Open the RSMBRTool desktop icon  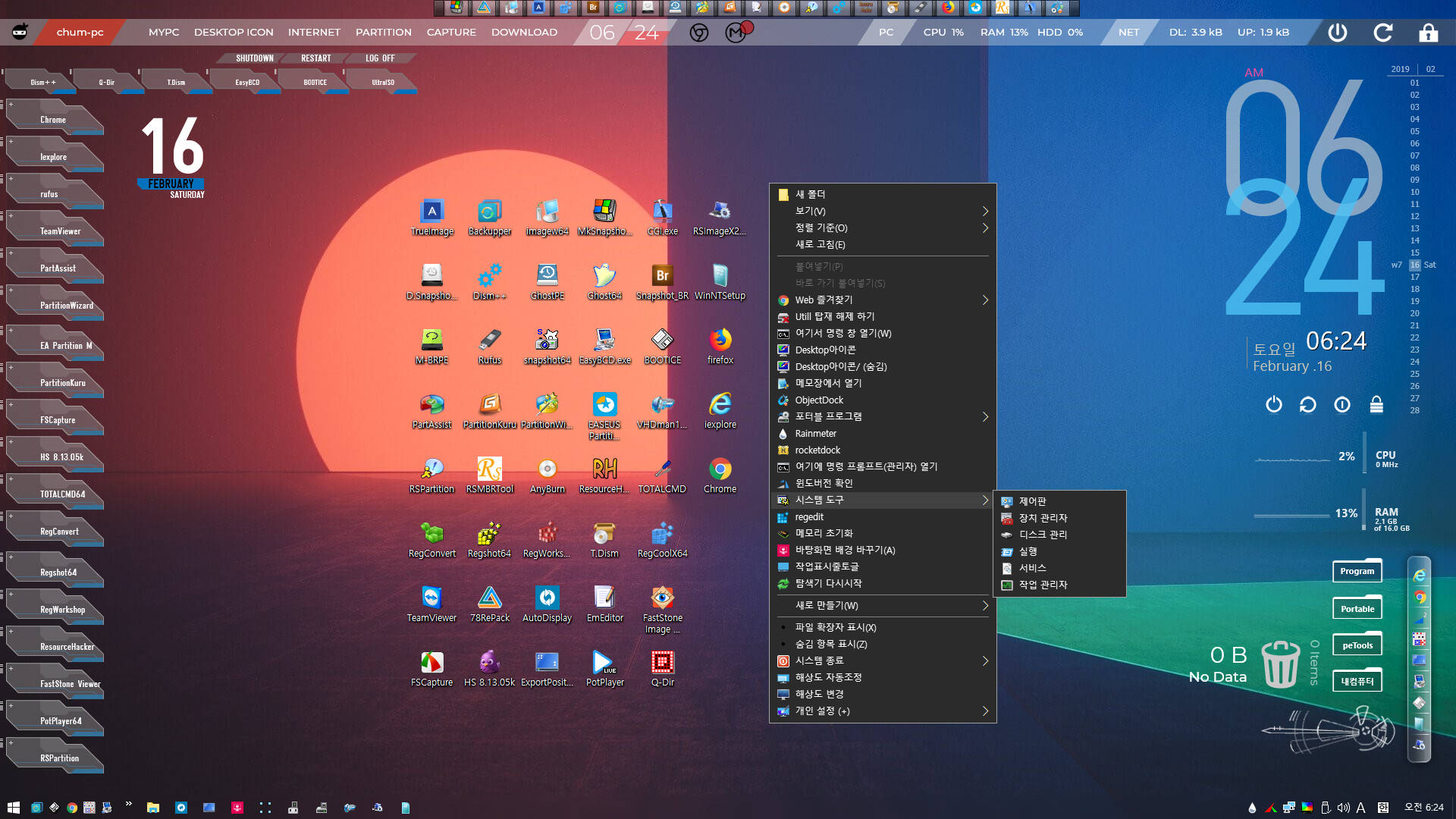(x=489, y=475)
